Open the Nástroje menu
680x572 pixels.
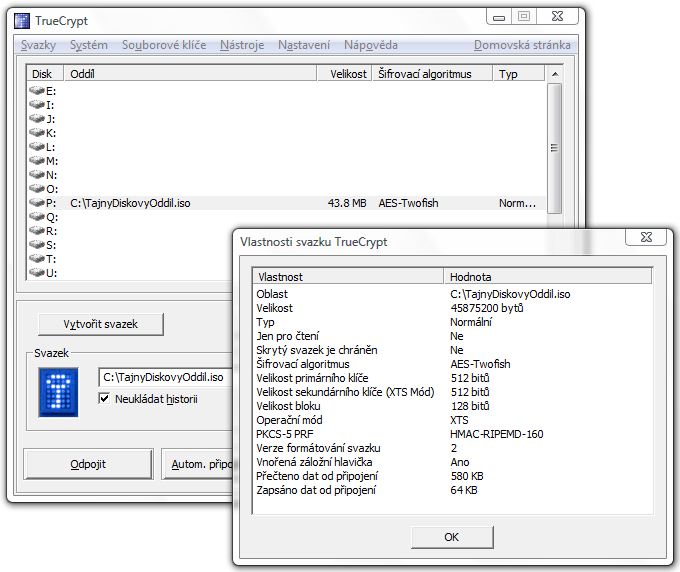[242, 45]
